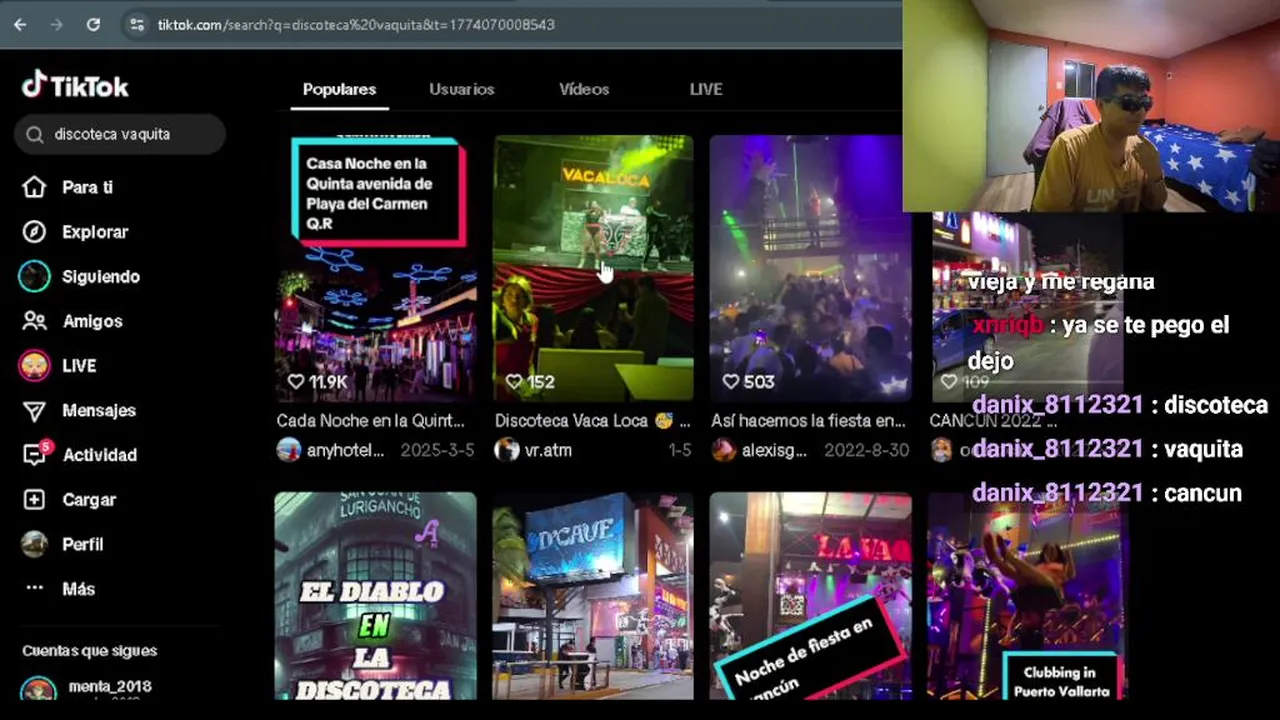
Task: Open Perfil avatar icon
Action: tap(34, 544)
